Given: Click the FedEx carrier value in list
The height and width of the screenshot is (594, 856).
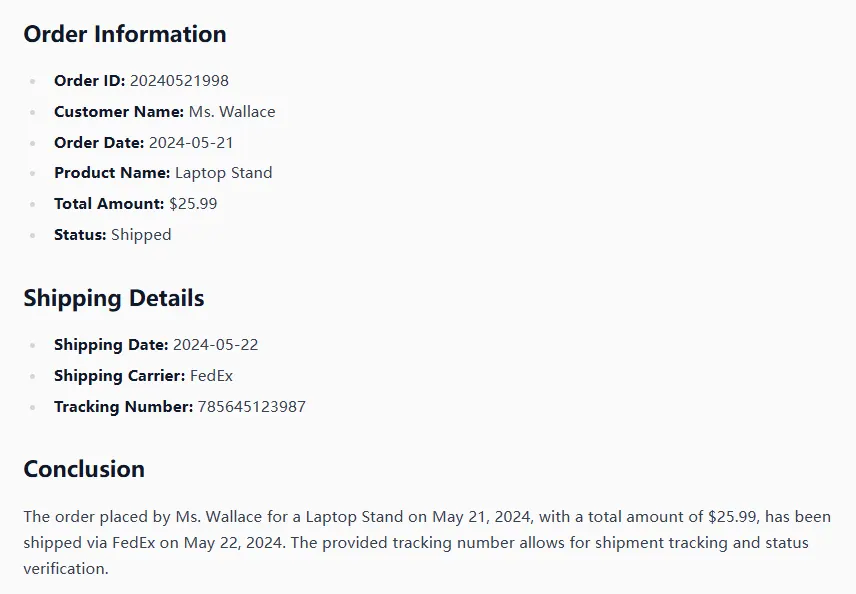Looking at the screenshot, I should click(x=211, y=376).
